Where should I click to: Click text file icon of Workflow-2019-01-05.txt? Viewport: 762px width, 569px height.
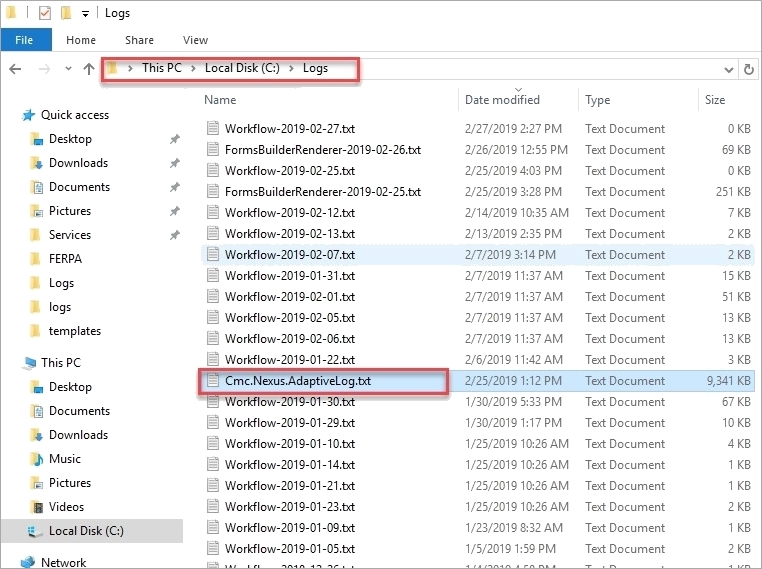pos(212,548)
